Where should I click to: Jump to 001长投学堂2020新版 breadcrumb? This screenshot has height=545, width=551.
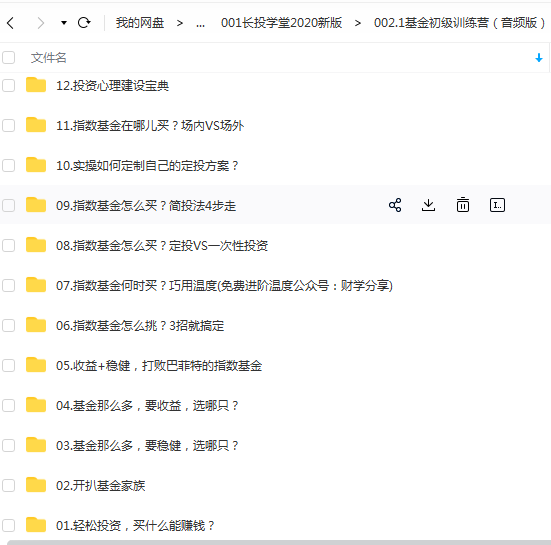click(281, 23)
